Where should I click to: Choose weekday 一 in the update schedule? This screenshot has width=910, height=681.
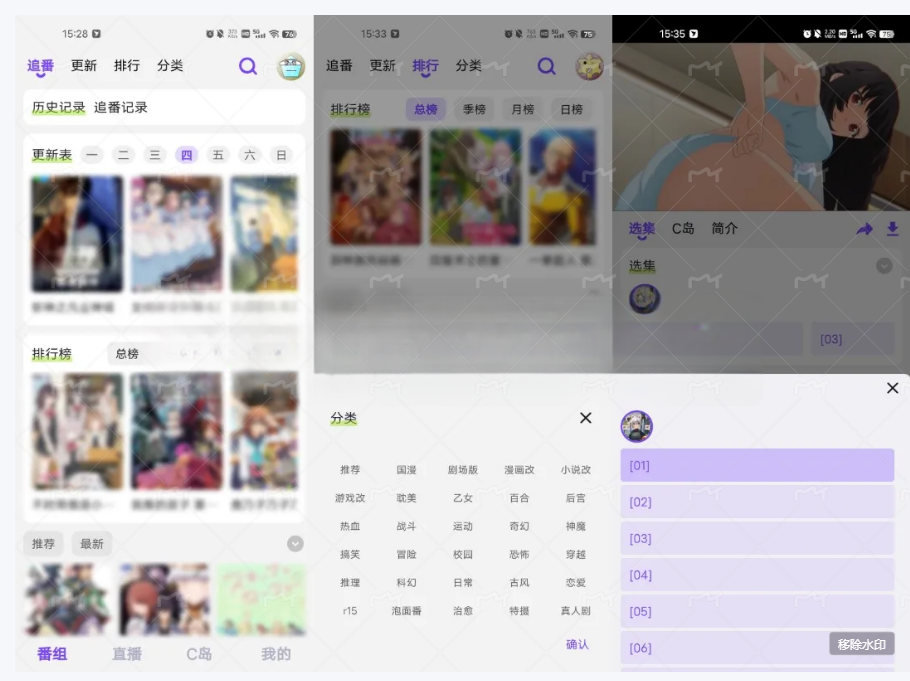point(92,155)
